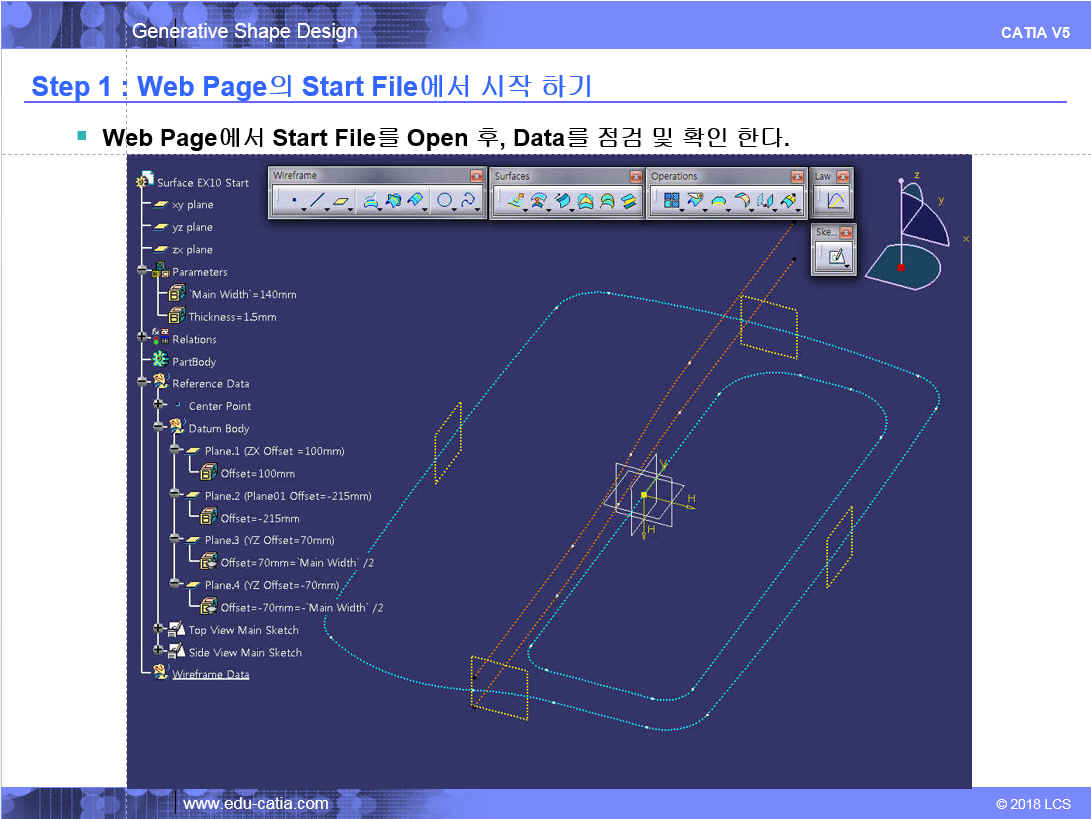This screenshot has width=1091, height=819.
Task: Select the Thickness=1.5mm parameter
Action: (x=232, y=317)
